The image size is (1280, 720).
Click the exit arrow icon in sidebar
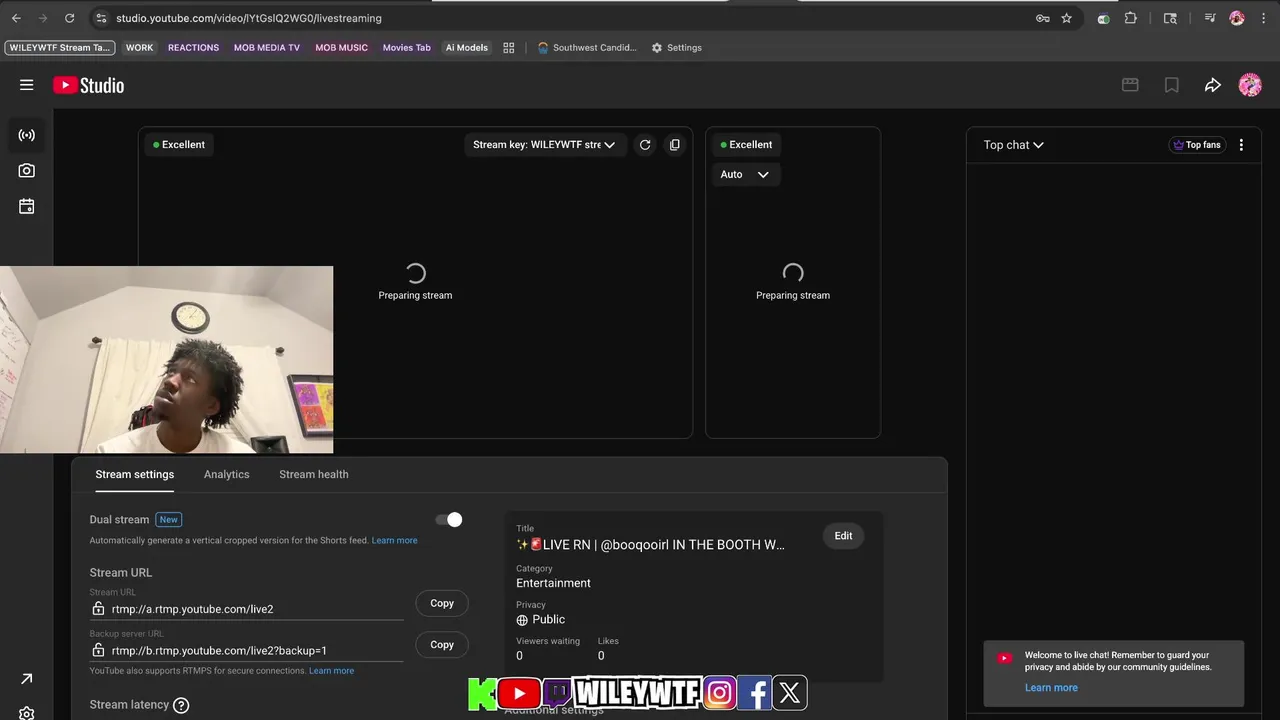point(27,679)
